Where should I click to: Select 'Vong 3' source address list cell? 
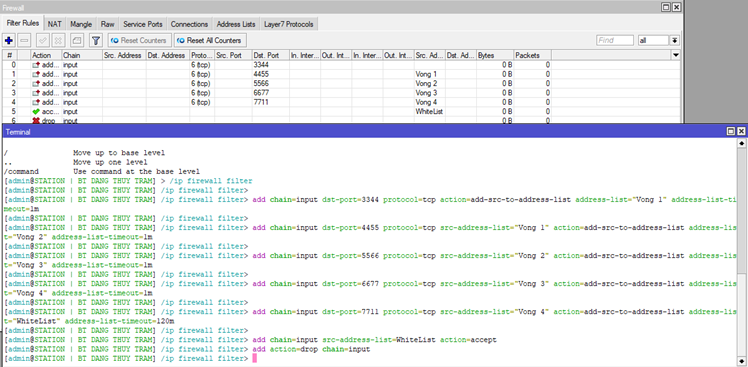point(430,93)
